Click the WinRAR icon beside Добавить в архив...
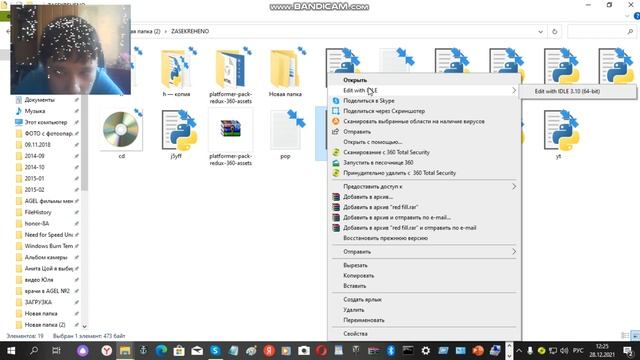Screen dimensions: 640x360 click(x=336, y=197)
